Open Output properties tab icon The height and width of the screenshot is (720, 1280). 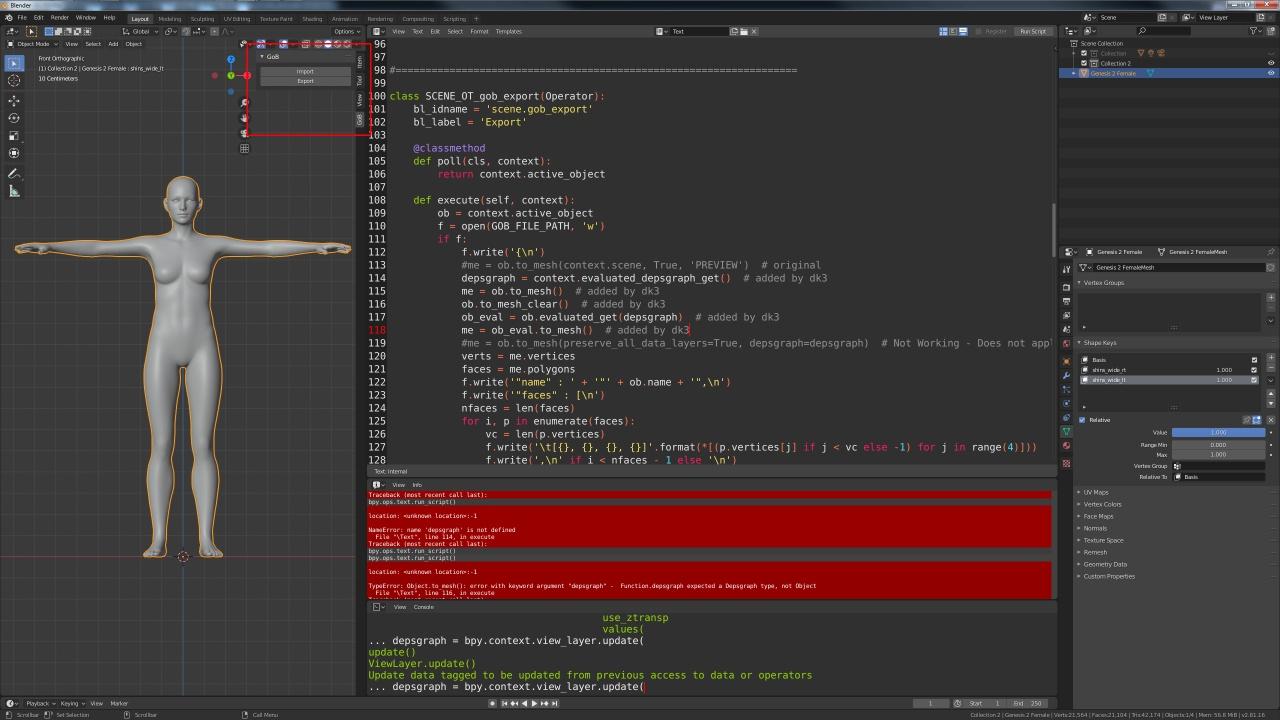[x=1066, y=301]
